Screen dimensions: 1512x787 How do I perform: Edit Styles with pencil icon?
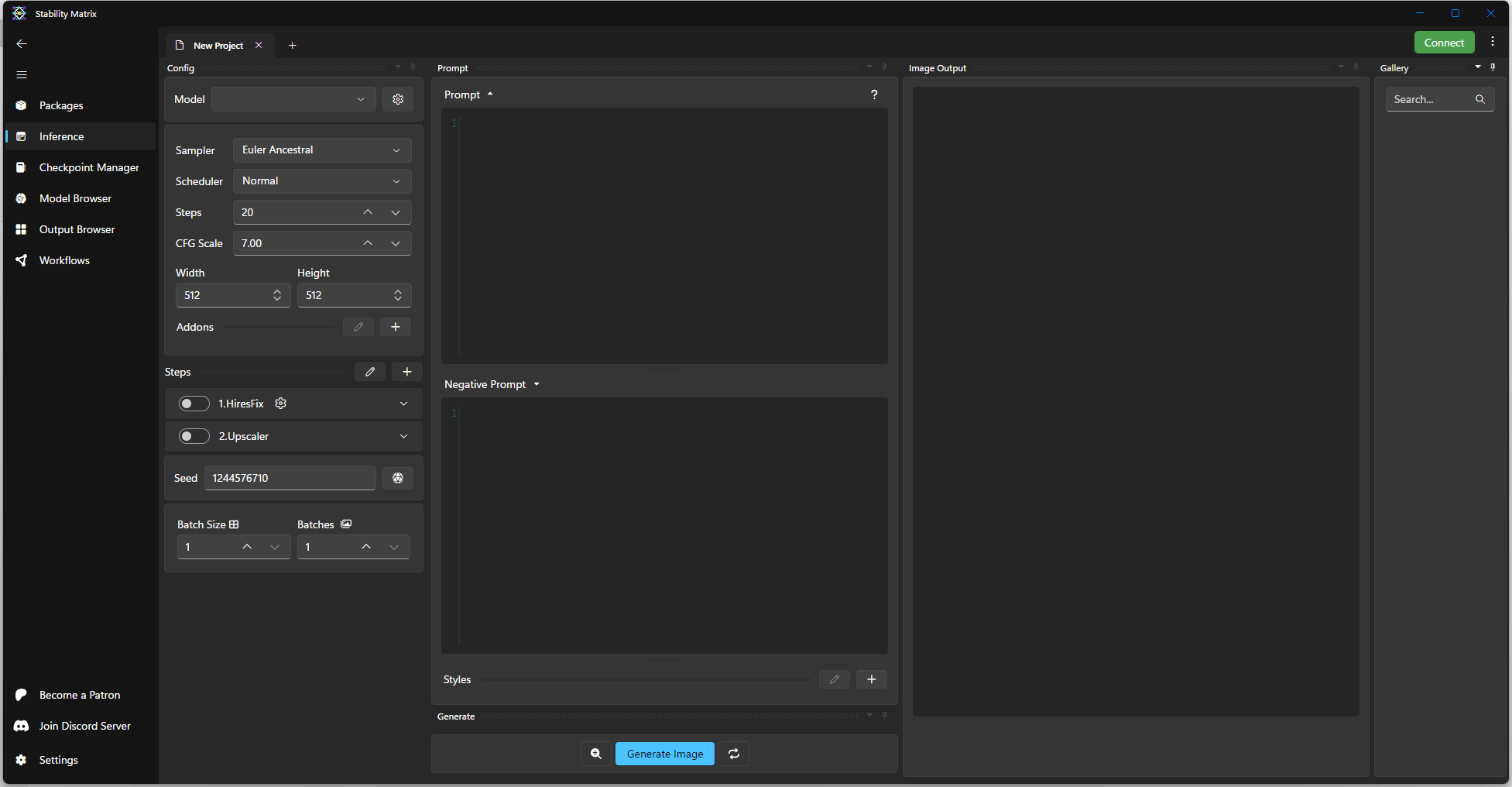pos(835,679)
